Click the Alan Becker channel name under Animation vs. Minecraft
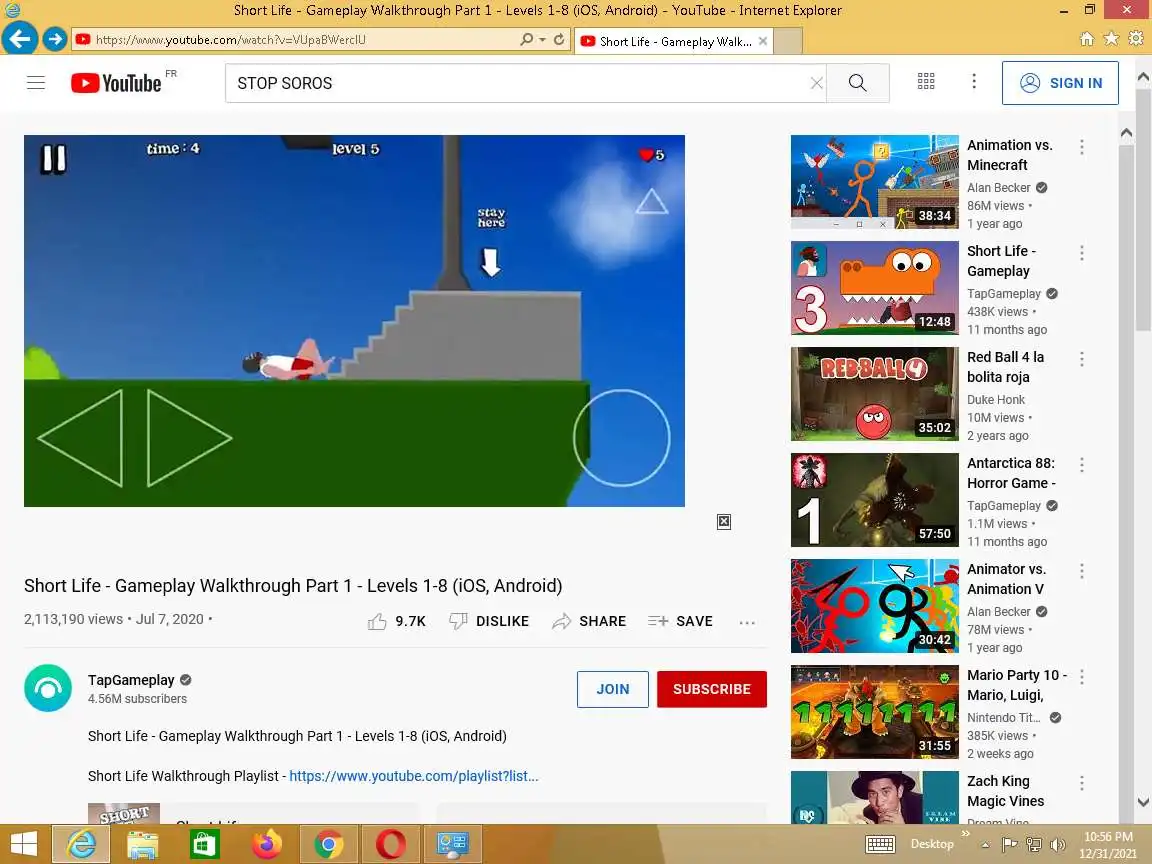The image size is (1152, 864). [x=998, y=187]
